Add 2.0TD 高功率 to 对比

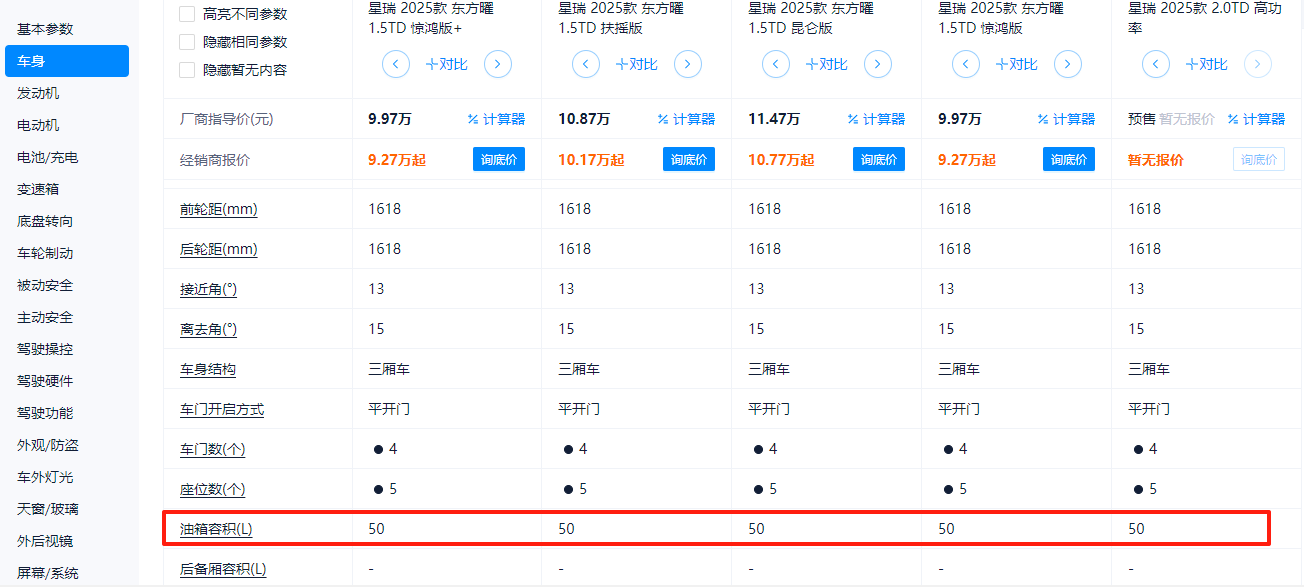pyautogui.click(x=1207, y=65)
